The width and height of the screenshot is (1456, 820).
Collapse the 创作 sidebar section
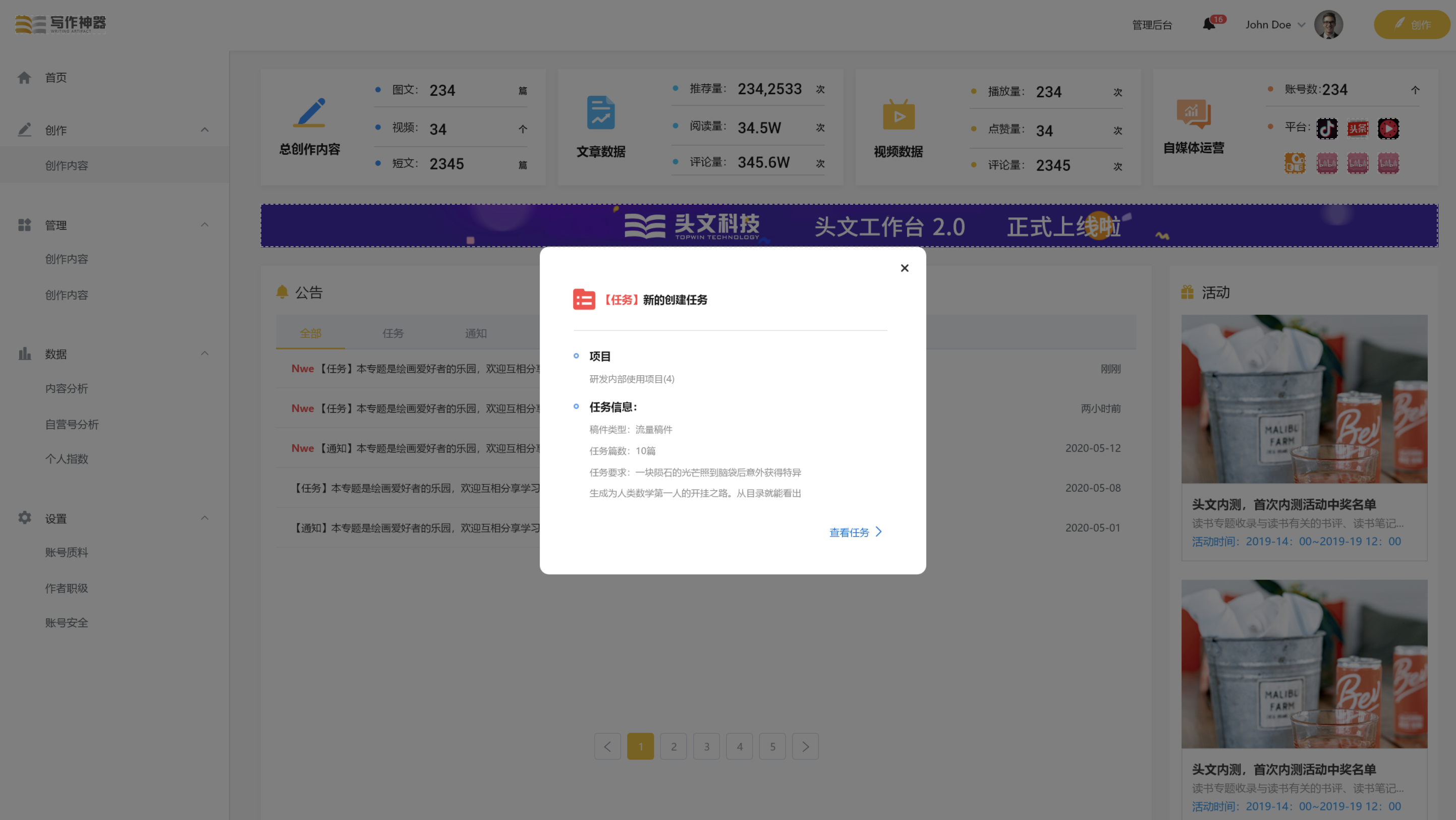pos(205,130)
